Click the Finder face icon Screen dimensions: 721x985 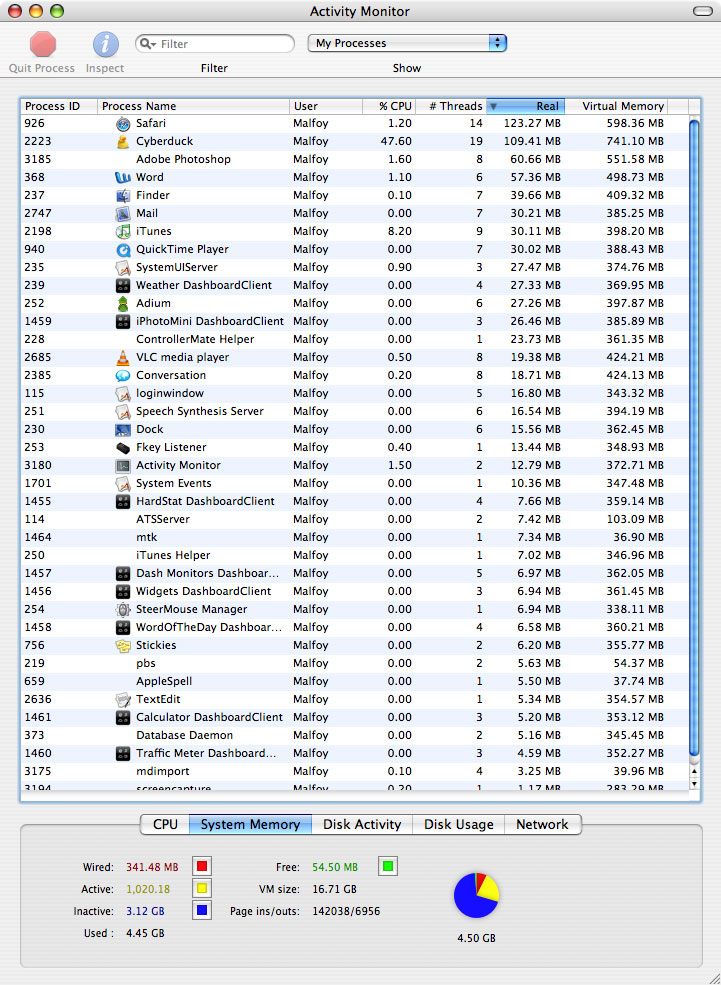[x=123, y=195]
